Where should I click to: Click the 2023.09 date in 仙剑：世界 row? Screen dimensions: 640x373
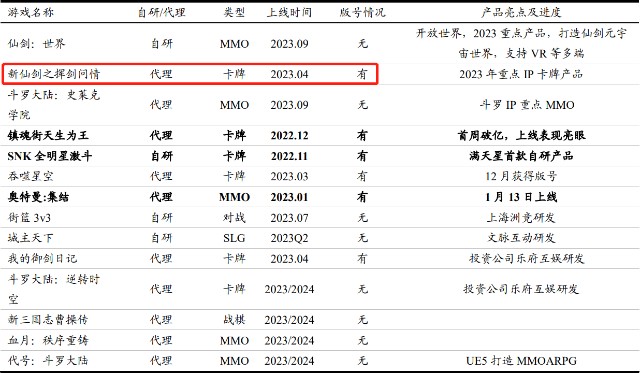289,44
